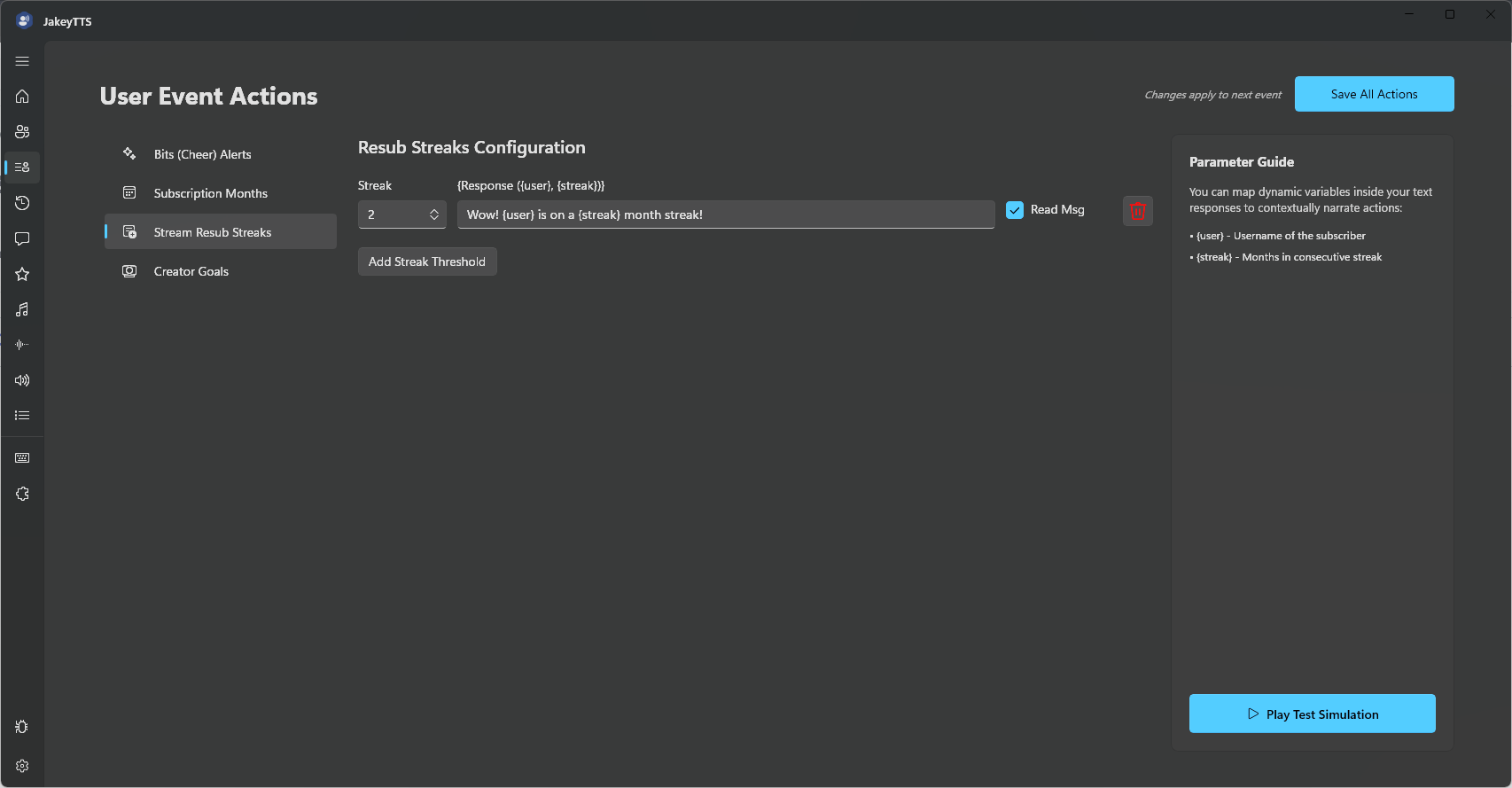
Task: Open the hamburger navigation menu
Action: click(x=22, y=61)
